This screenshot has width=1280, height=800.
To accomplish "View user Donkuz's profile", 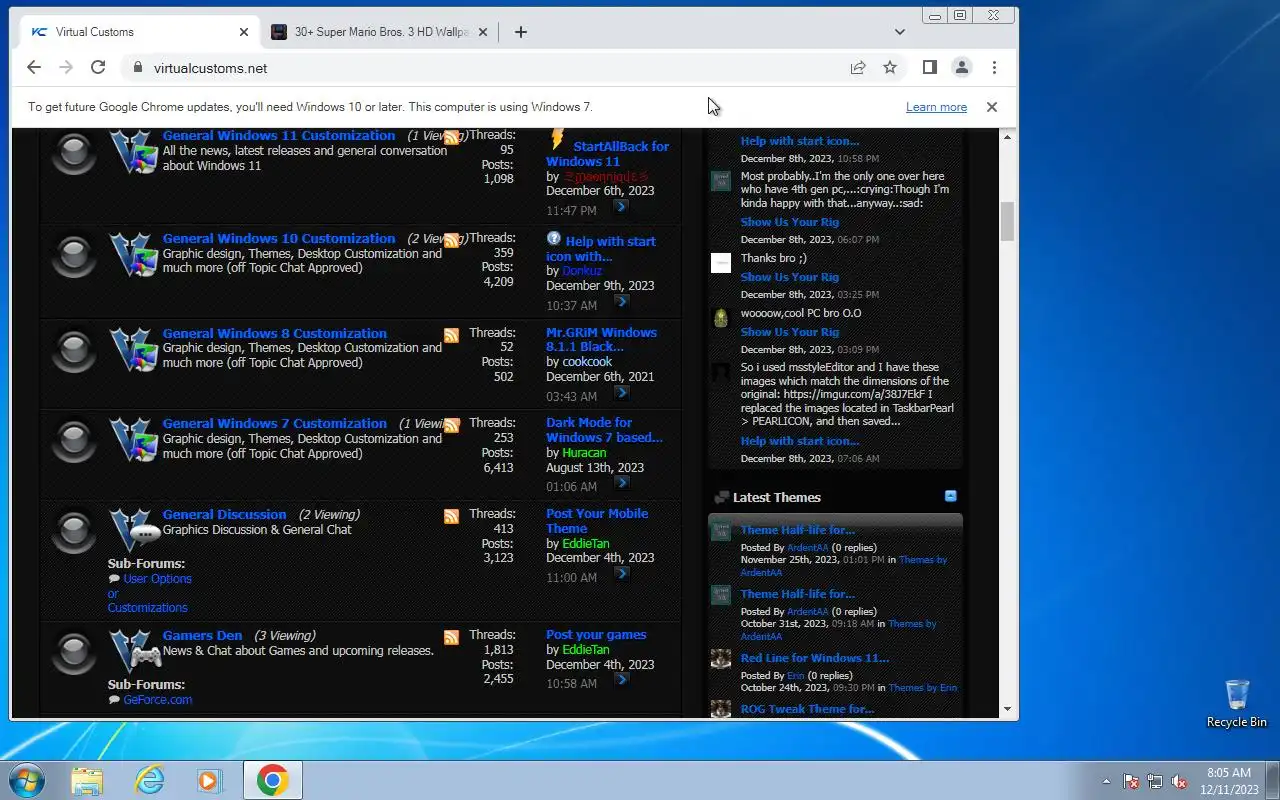I will coord(582,271).
